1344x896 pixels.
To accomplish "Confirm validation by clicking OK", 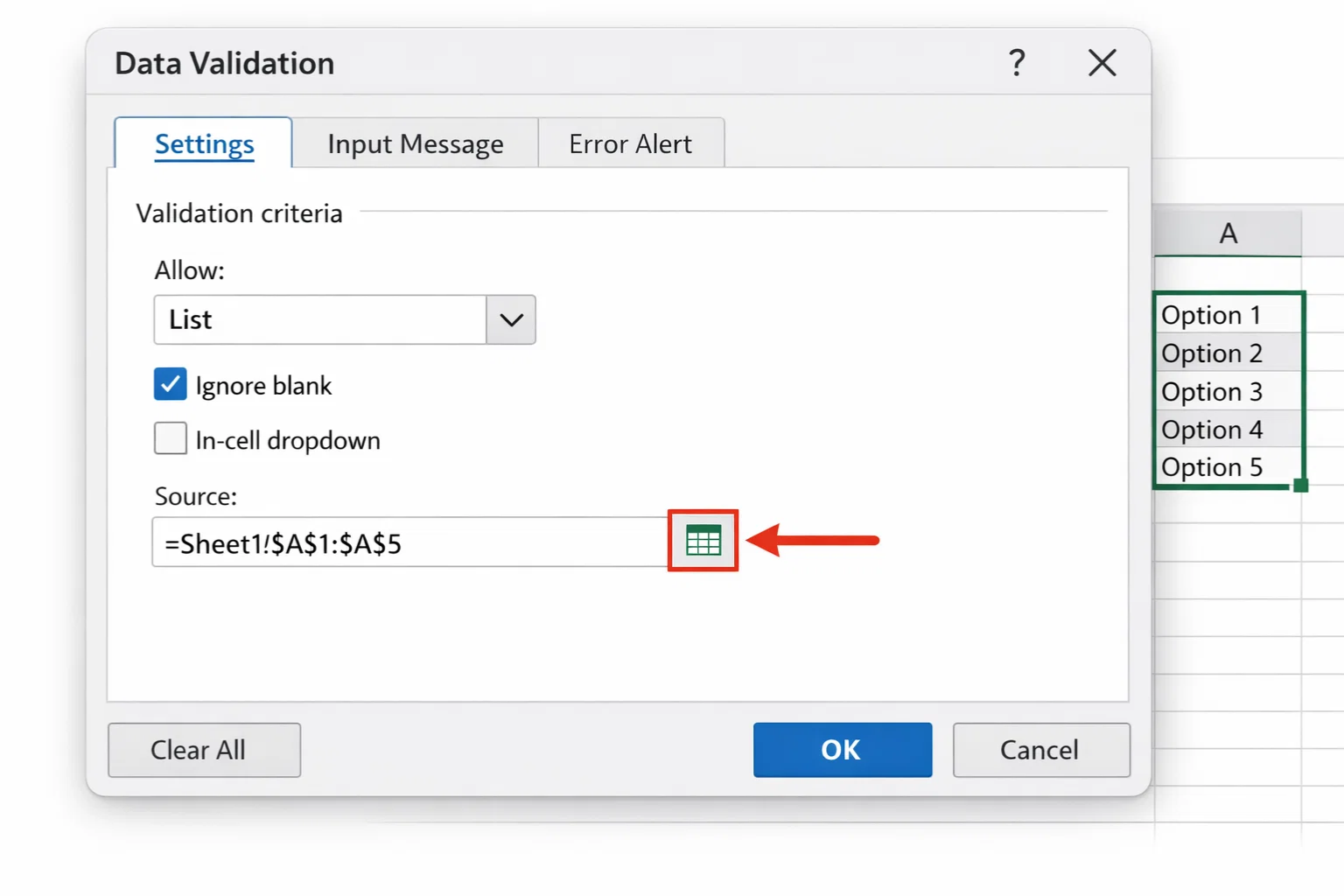I will pyautogui.click(x=842, y=750).
